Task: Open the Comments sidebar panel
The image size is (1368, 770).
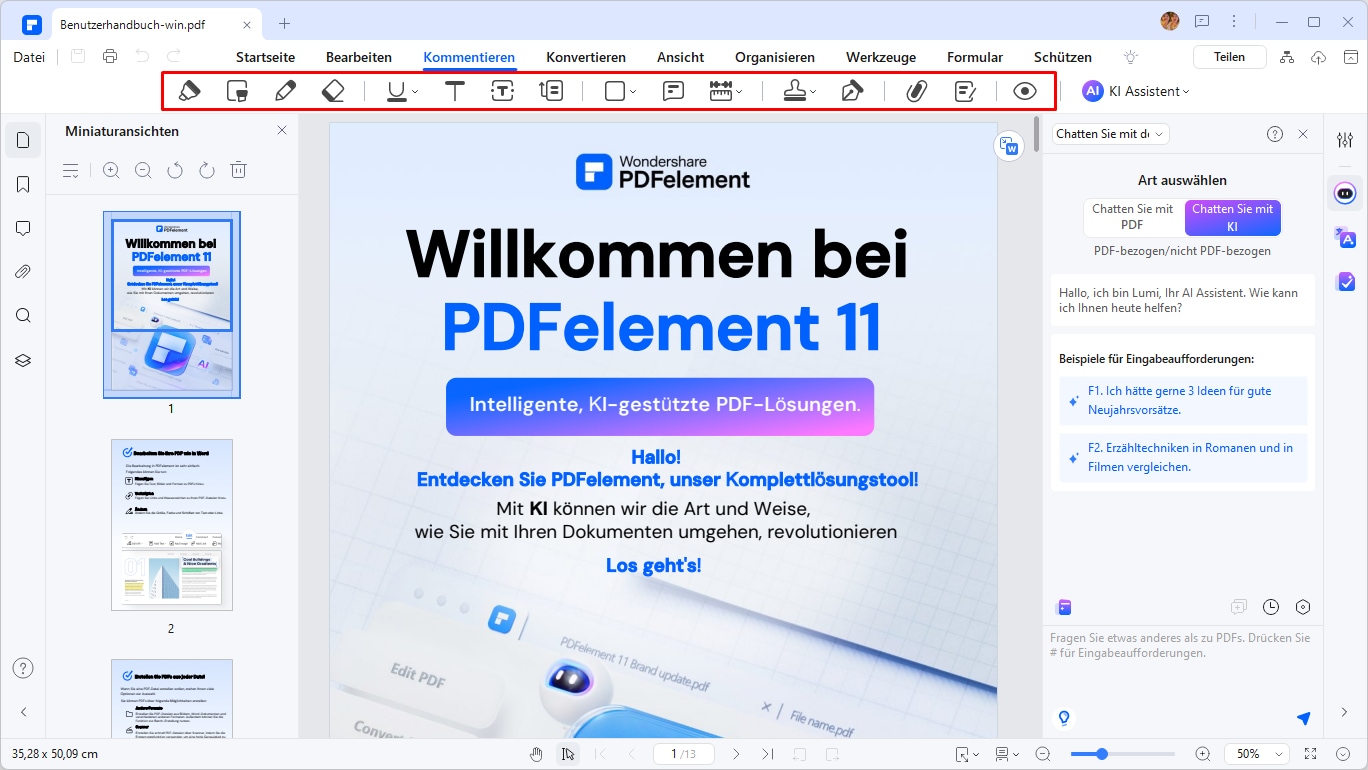Action: [x=23, y=228]
